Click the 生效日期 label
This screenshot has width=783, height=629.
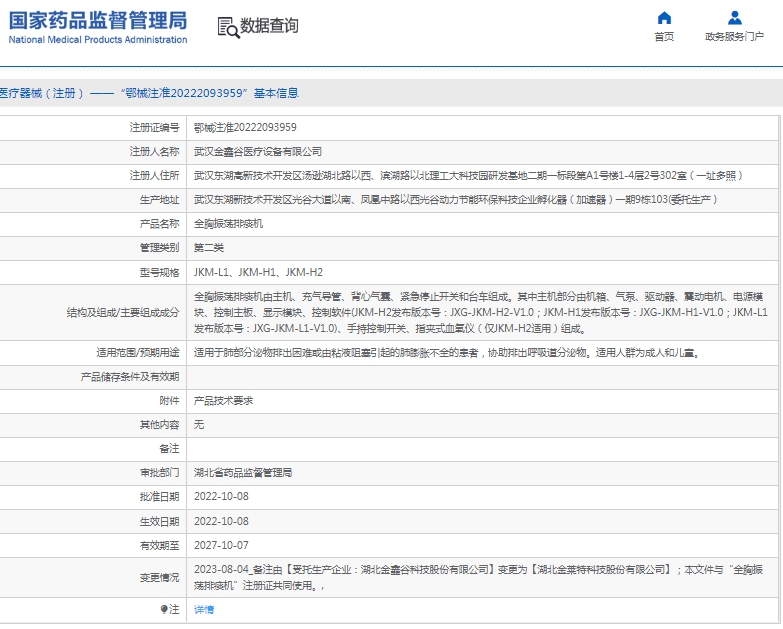[159, 522]
